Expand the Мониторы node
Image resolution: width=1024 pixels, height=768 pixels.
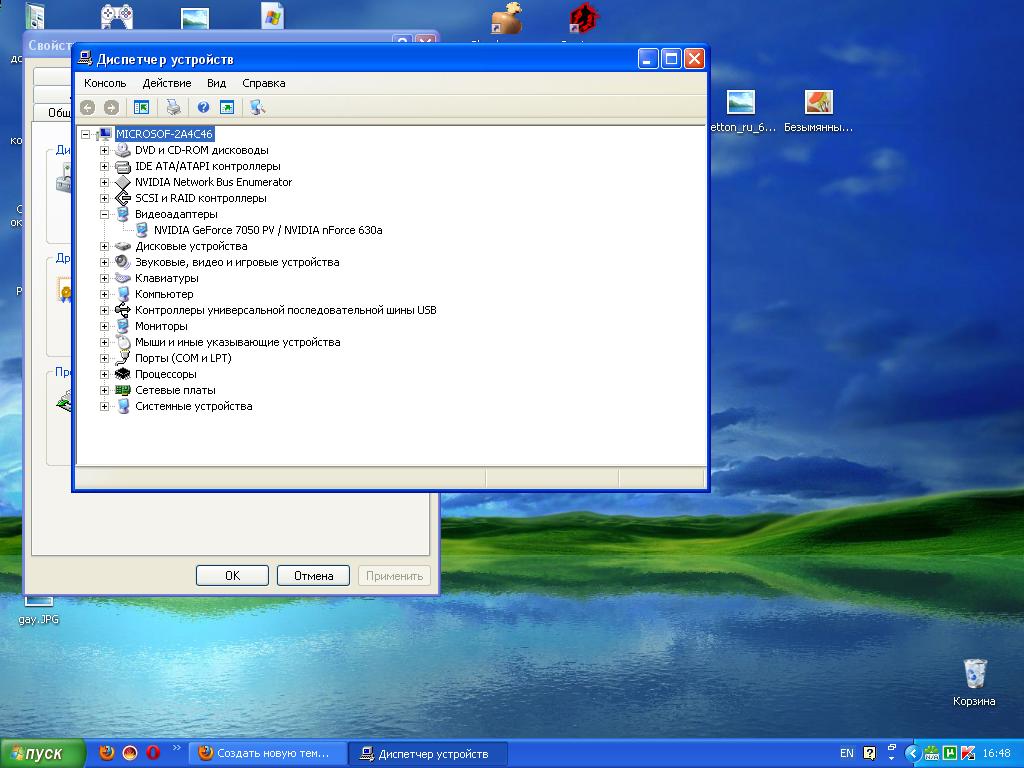[x=104, y=327]
